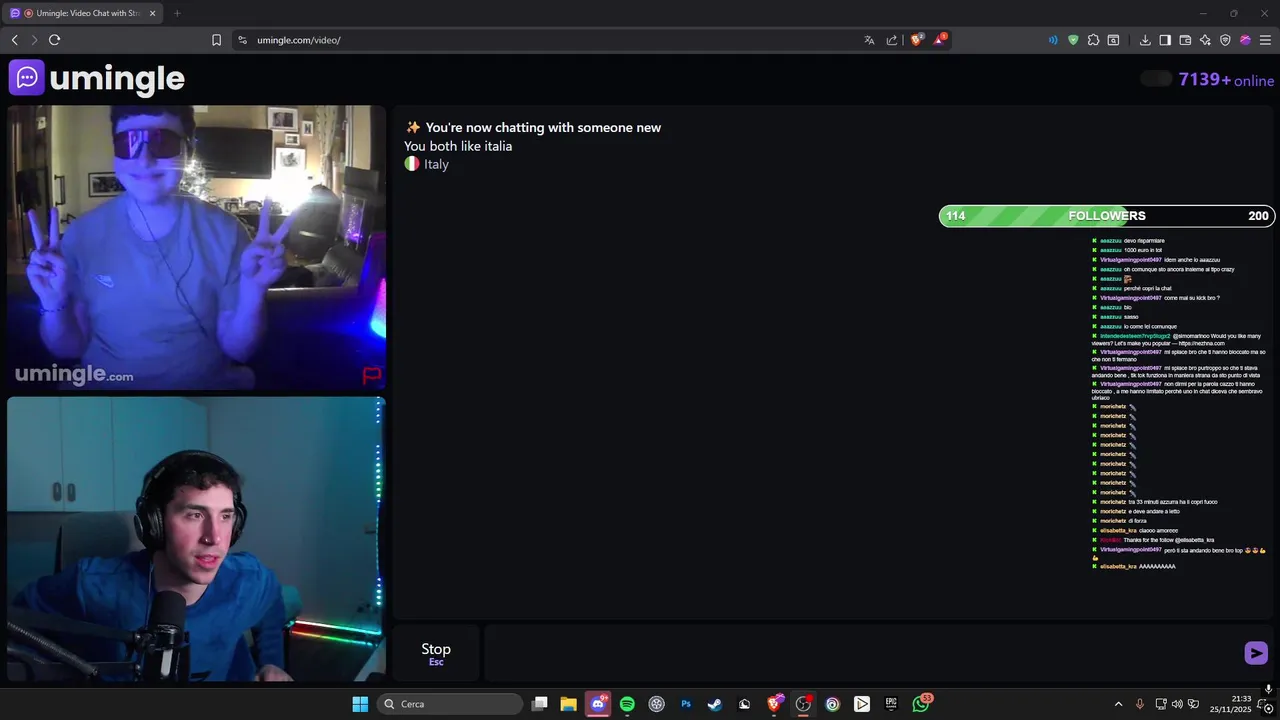This screenshot has height=720, width=1280.
Task: Click the Italy country flag label
Action: pyautogui.click(x=427, y=164)
